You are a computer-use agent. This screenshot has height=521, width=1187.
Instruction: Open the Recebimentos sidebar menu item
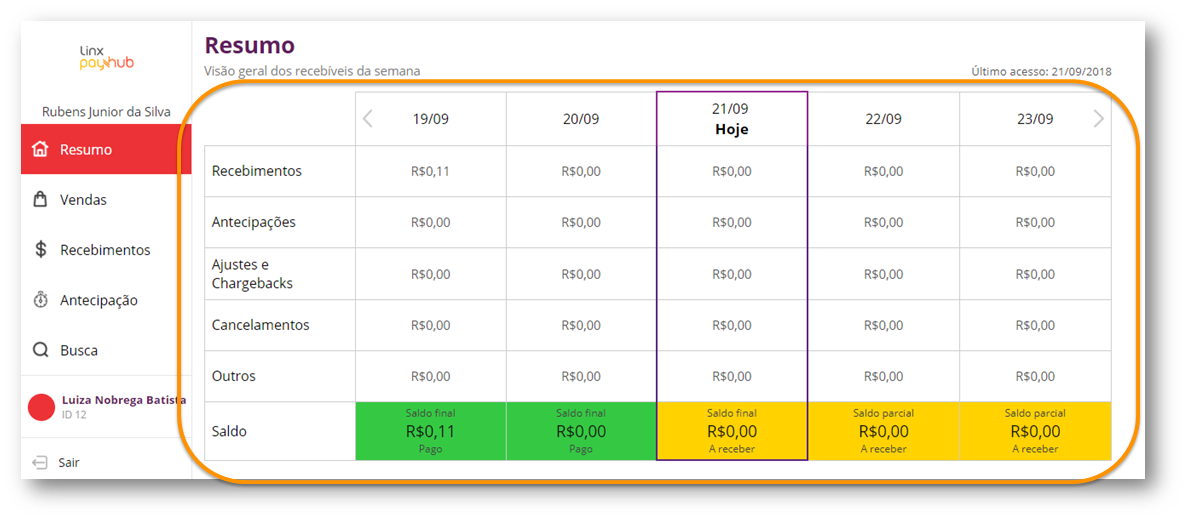tap(106, 250)
